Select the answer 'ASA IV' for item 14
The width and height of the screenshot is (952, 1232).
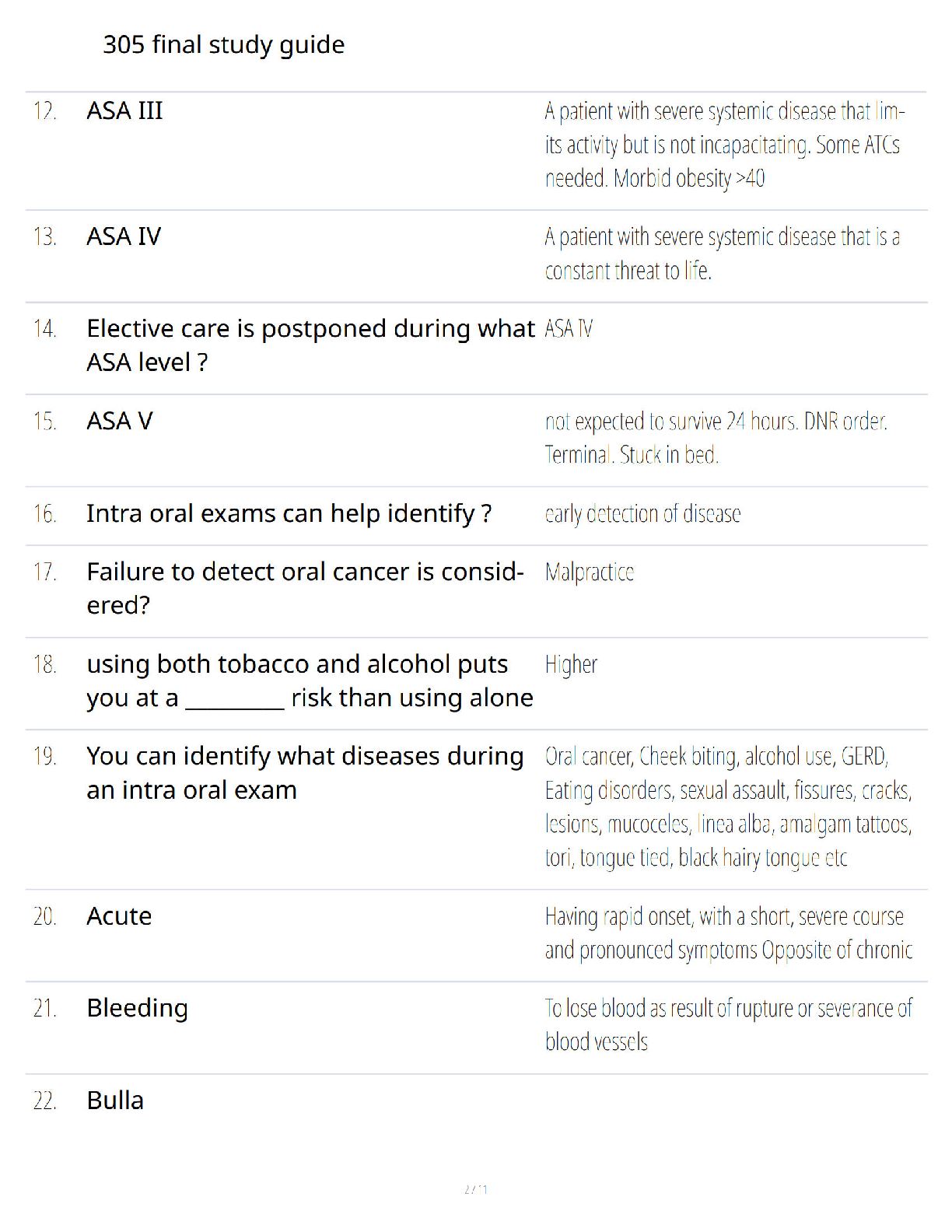[x=569, y=329]
